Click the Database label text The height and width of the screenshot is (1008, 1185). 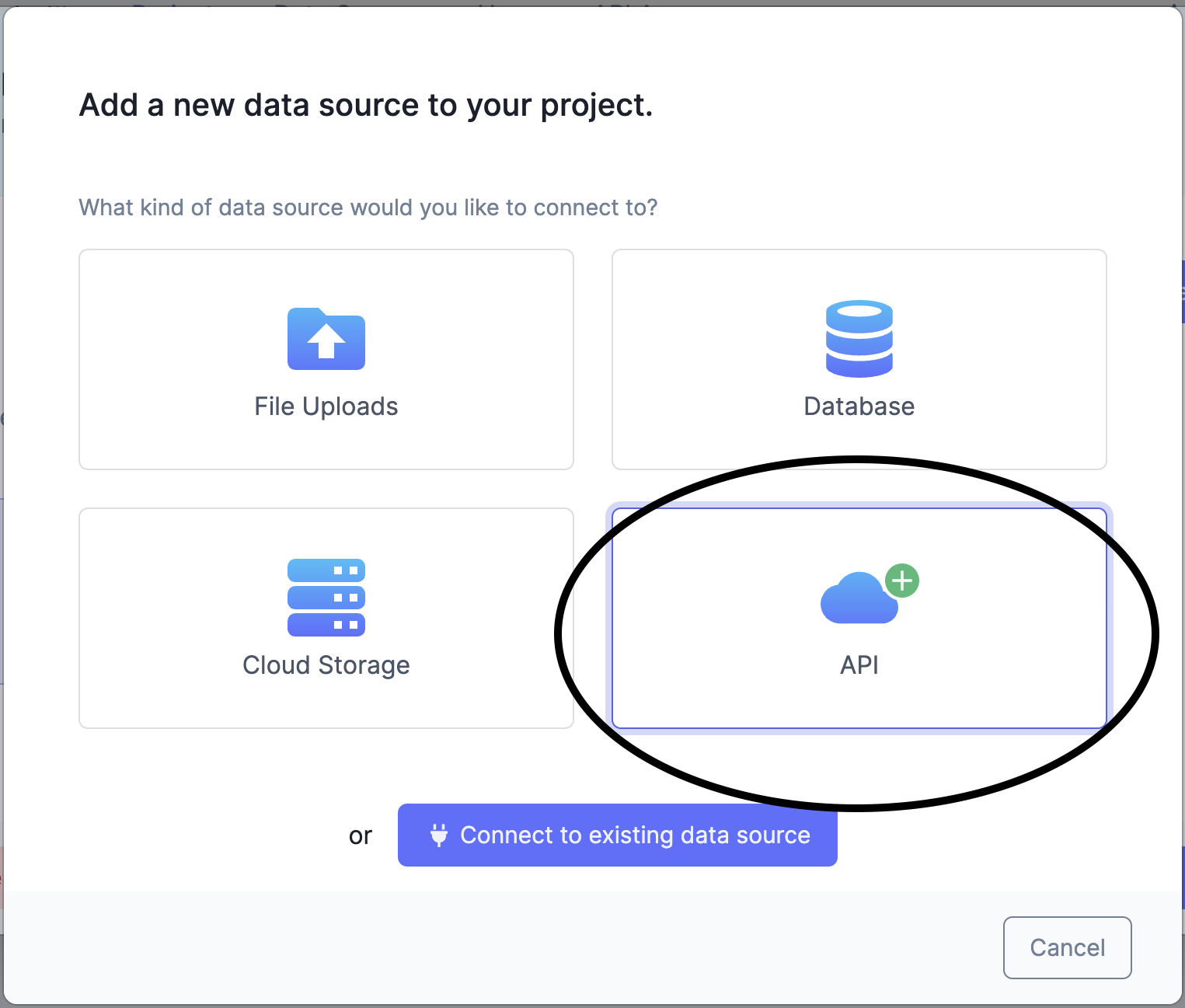[x=859, y=406]
